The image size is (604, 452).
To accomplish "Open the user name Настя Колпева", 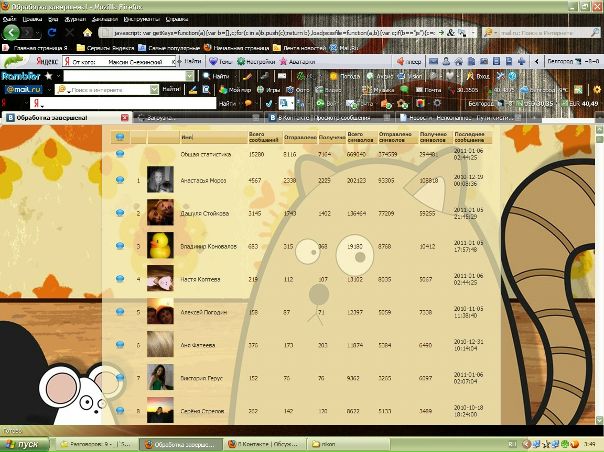I will coord(200,279).
